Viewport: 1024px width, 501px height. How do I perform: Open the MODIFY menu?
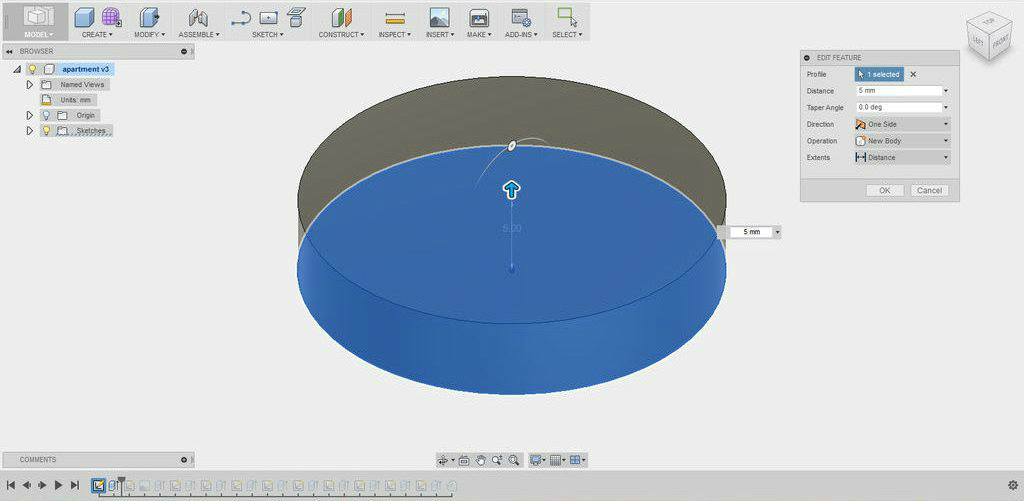click(150, 35)
